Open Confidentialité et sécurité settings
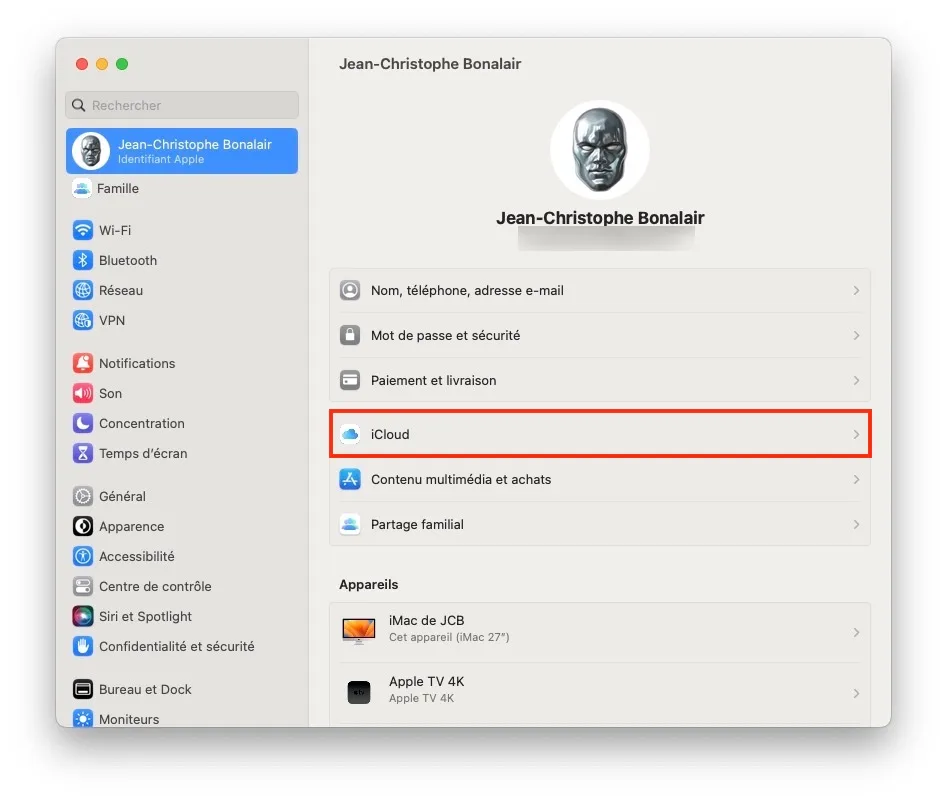 81,646
